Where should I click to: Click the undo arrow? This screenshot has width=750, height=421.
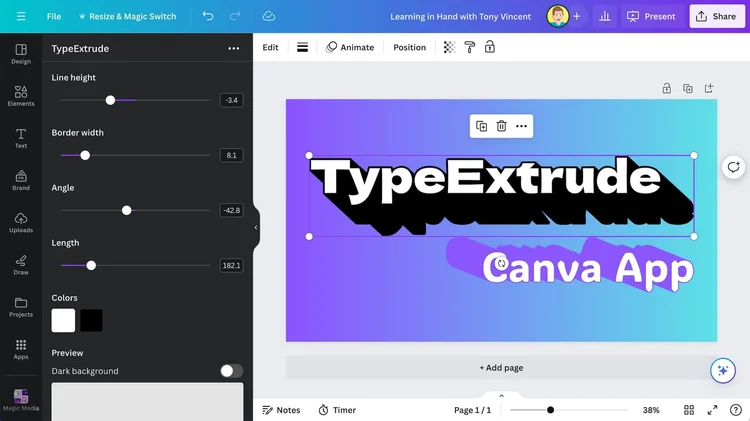pos(208,16)
